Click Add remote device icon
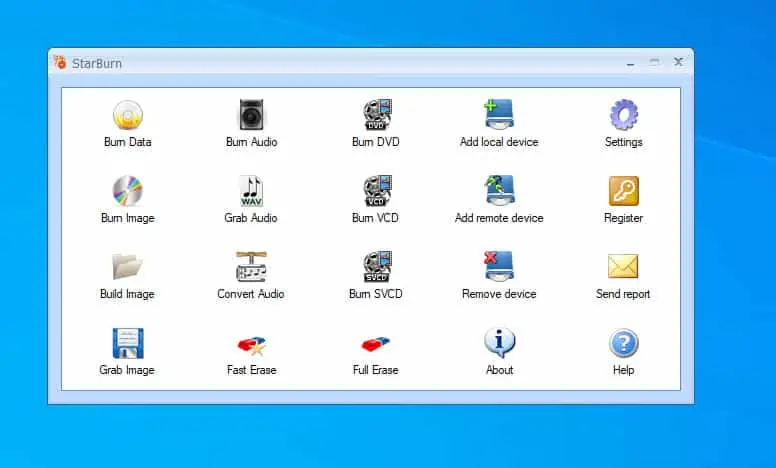The image size is (776, 468). click(499, 190)
